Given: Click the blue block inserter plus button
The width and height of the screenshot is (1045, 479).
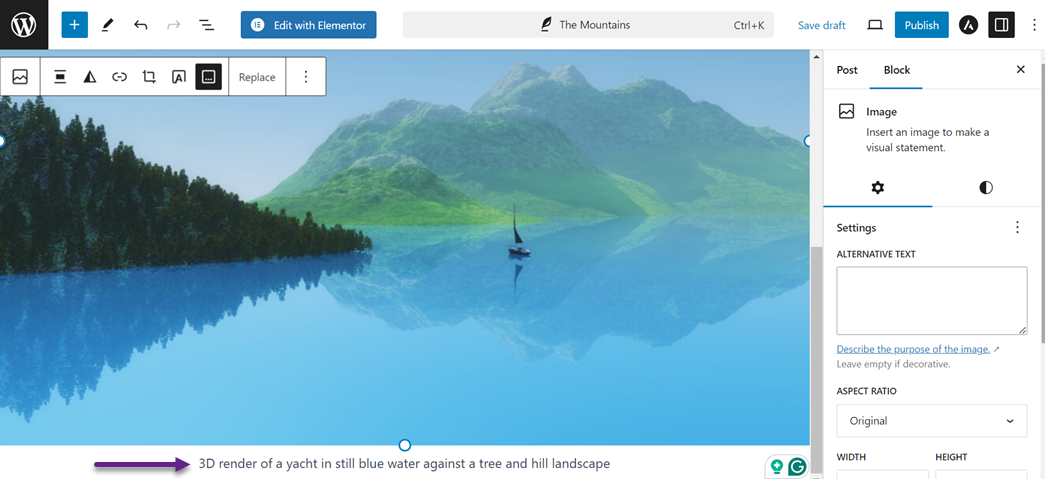Looking at the screenshot, I should [75, 25].
